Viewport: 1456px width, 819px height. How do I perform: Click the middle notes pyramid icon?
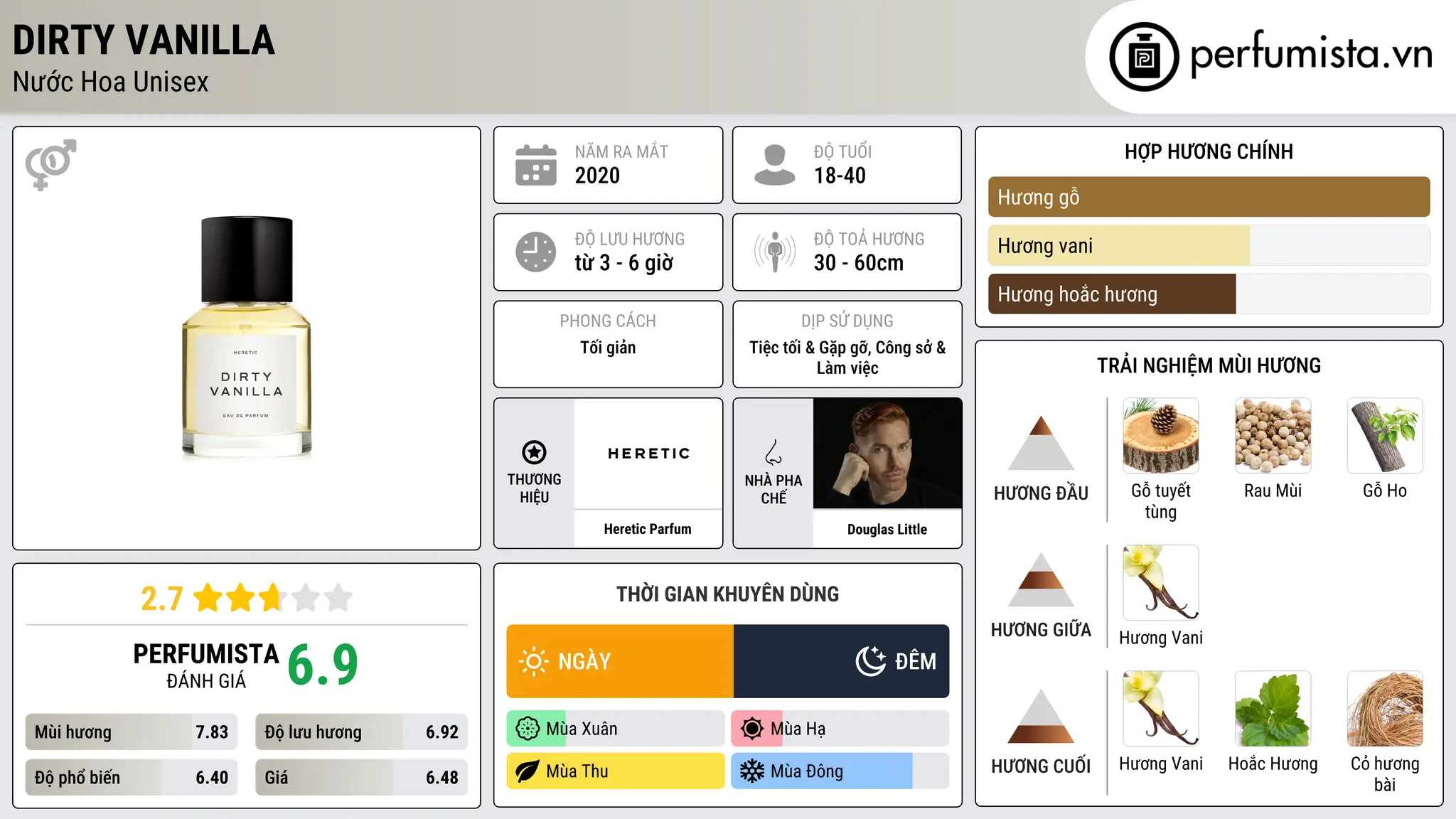[1041, 579]
